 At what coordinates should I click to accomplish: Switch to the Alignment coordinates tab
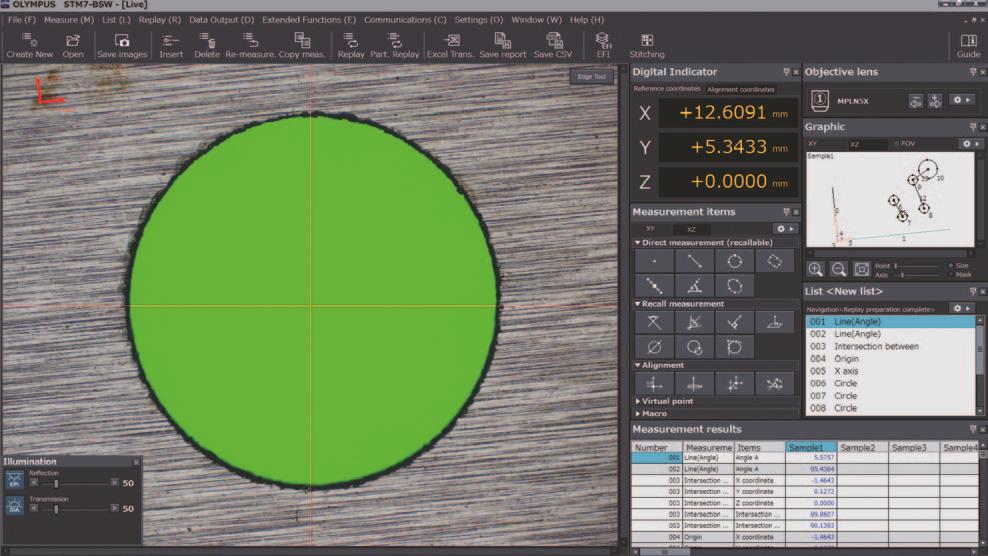[x=741, y=89]
